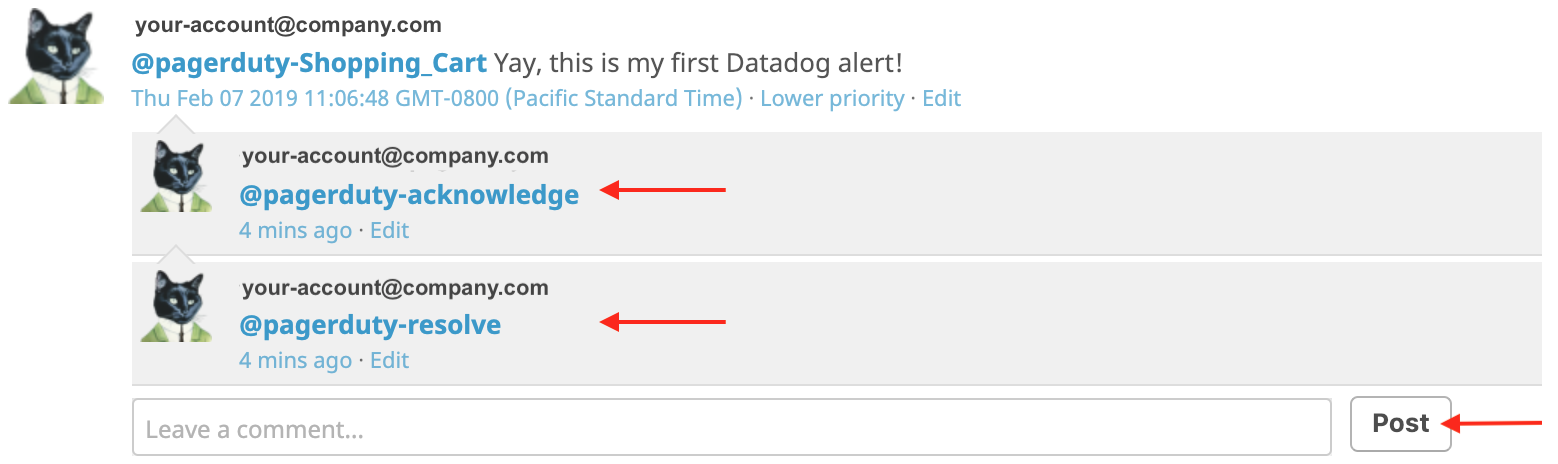The image size is (1558, 464).
Task: Click the Yay first Datadog alert message text
Action: click(x=698, y=64)
